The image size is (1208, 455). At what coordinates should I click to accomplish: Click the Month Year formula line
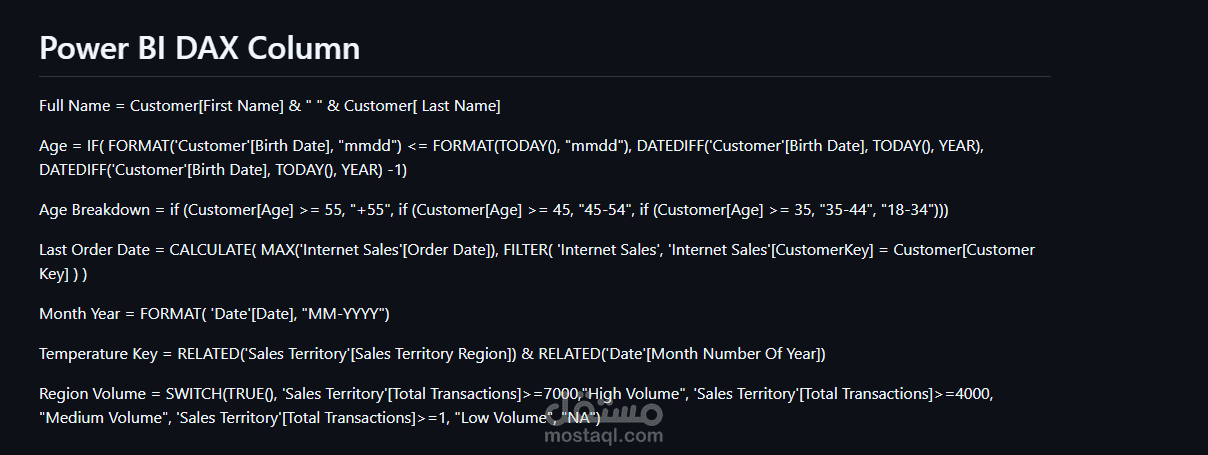(214, 314)
